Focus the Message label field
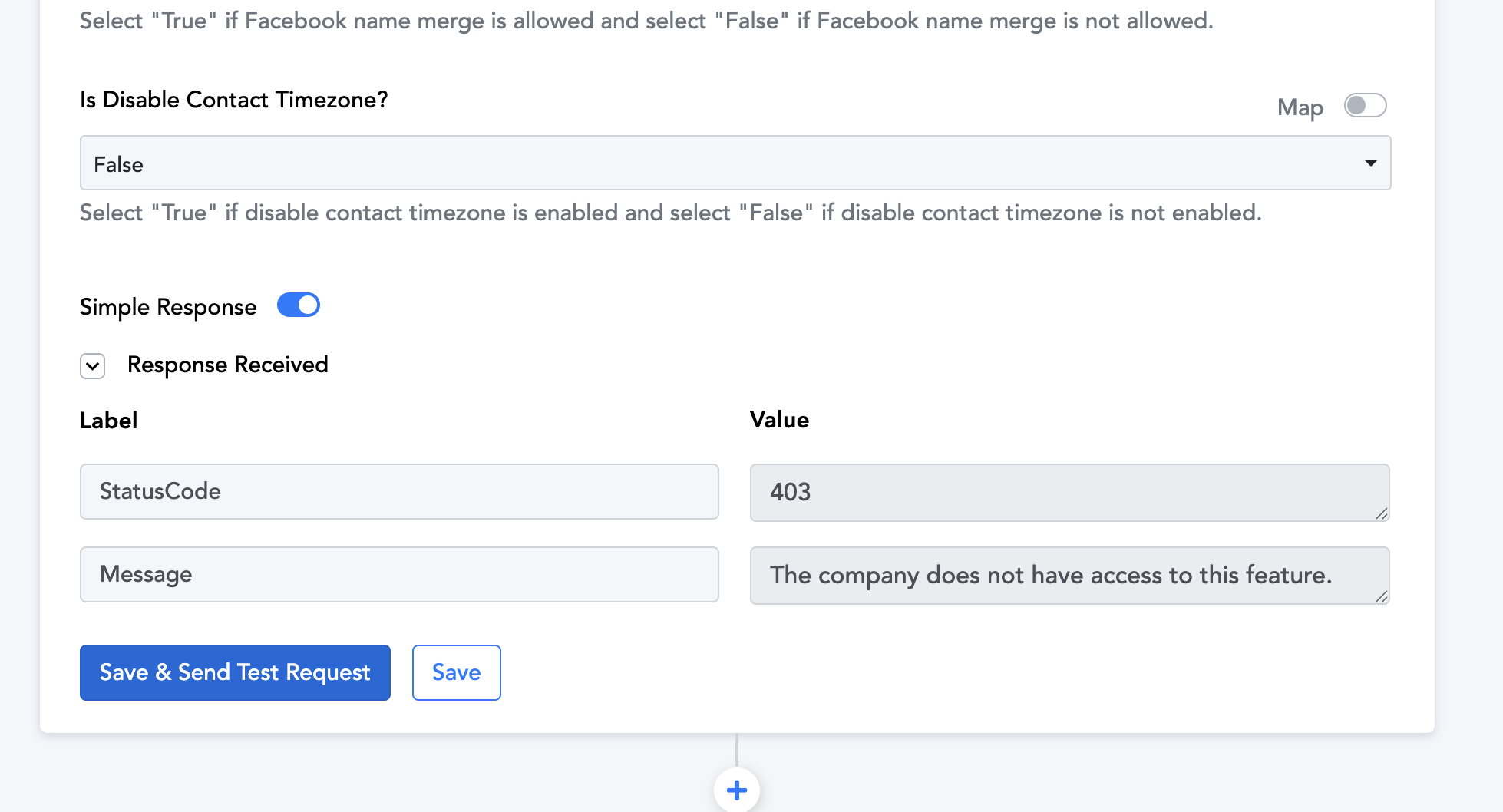Viewport: 1503px width, 812px height. click(x=399, y=574)
